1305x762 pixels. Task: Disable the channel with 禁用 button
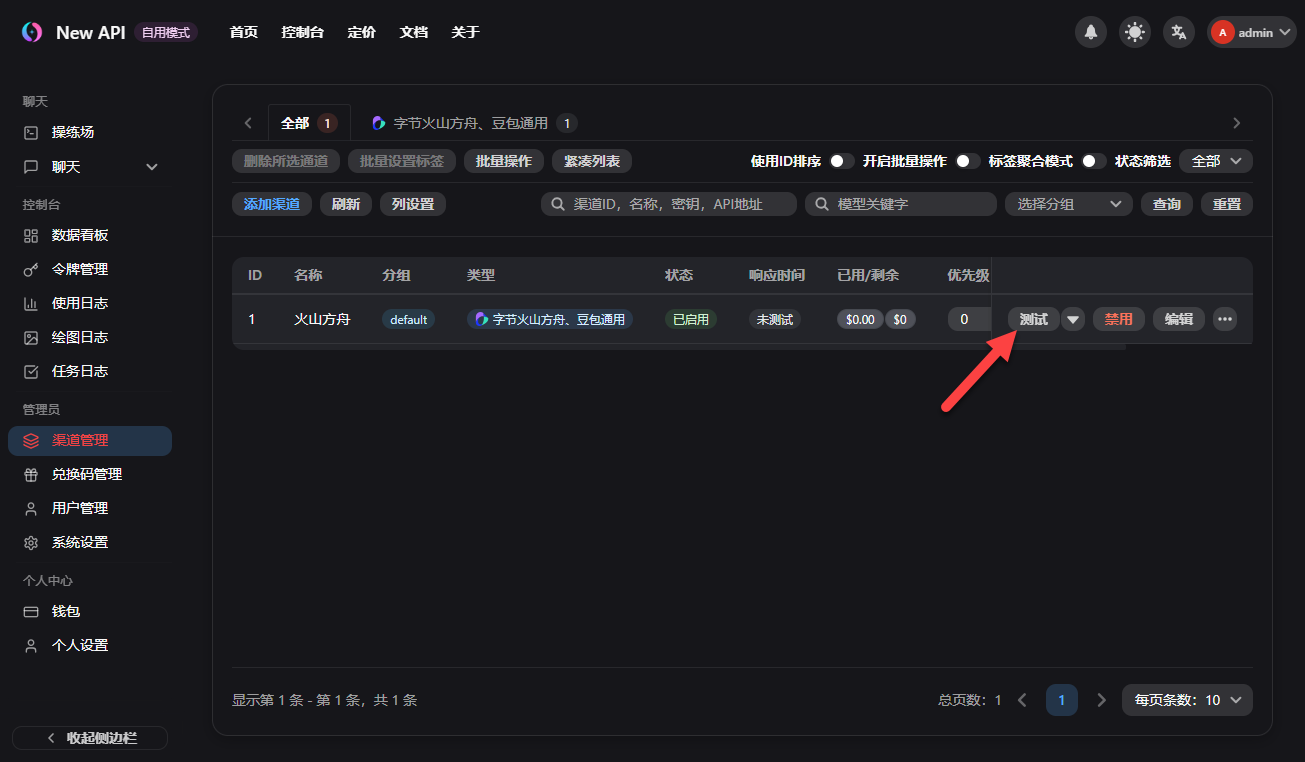click(x=1118, y=318)
